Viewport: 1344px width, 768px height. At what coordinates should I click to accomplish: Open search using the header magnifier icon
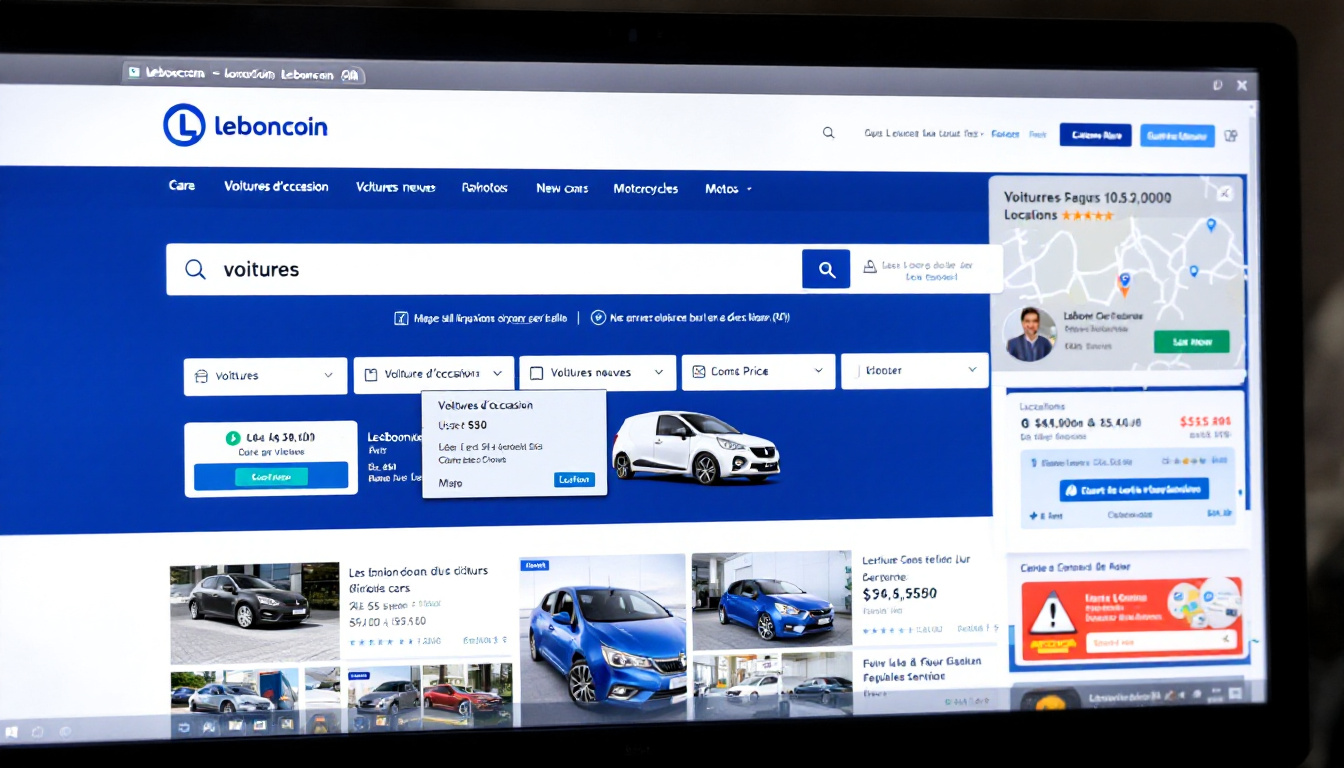click(828, 131)
